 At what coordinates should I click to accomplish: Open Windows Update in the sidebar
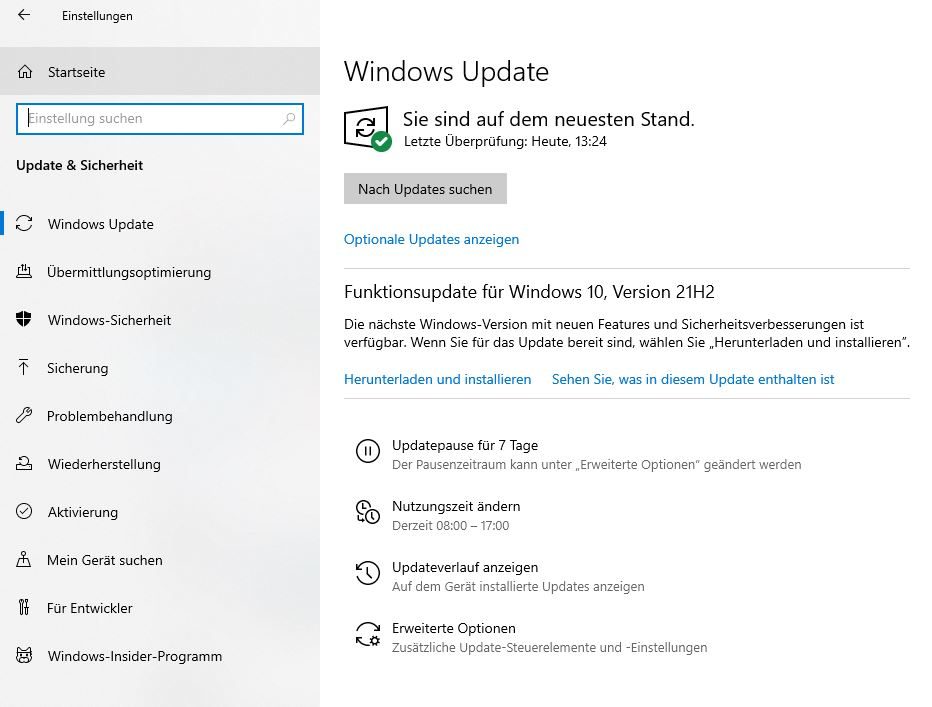[160, 224]
